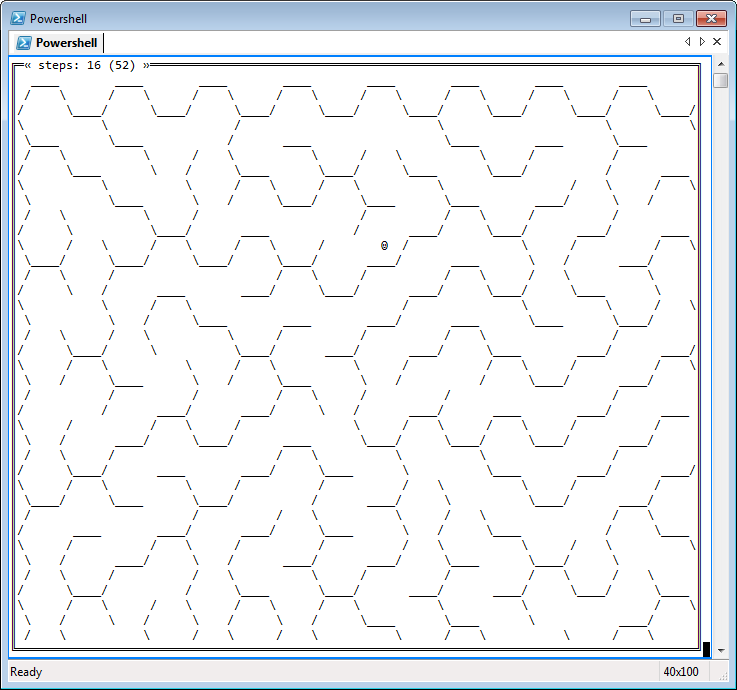Minimize the Powershell window

click(x=647, y=18)
